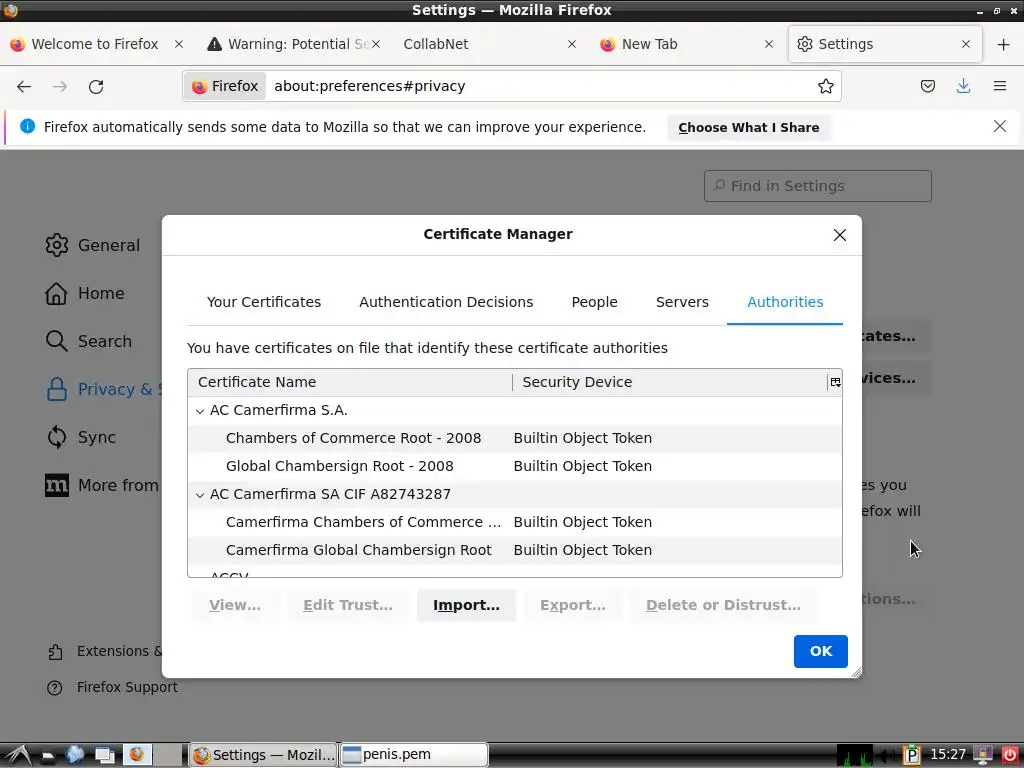Reload the current page
Viewport: 1024px width, 768px height.
(x=96, y=86)
